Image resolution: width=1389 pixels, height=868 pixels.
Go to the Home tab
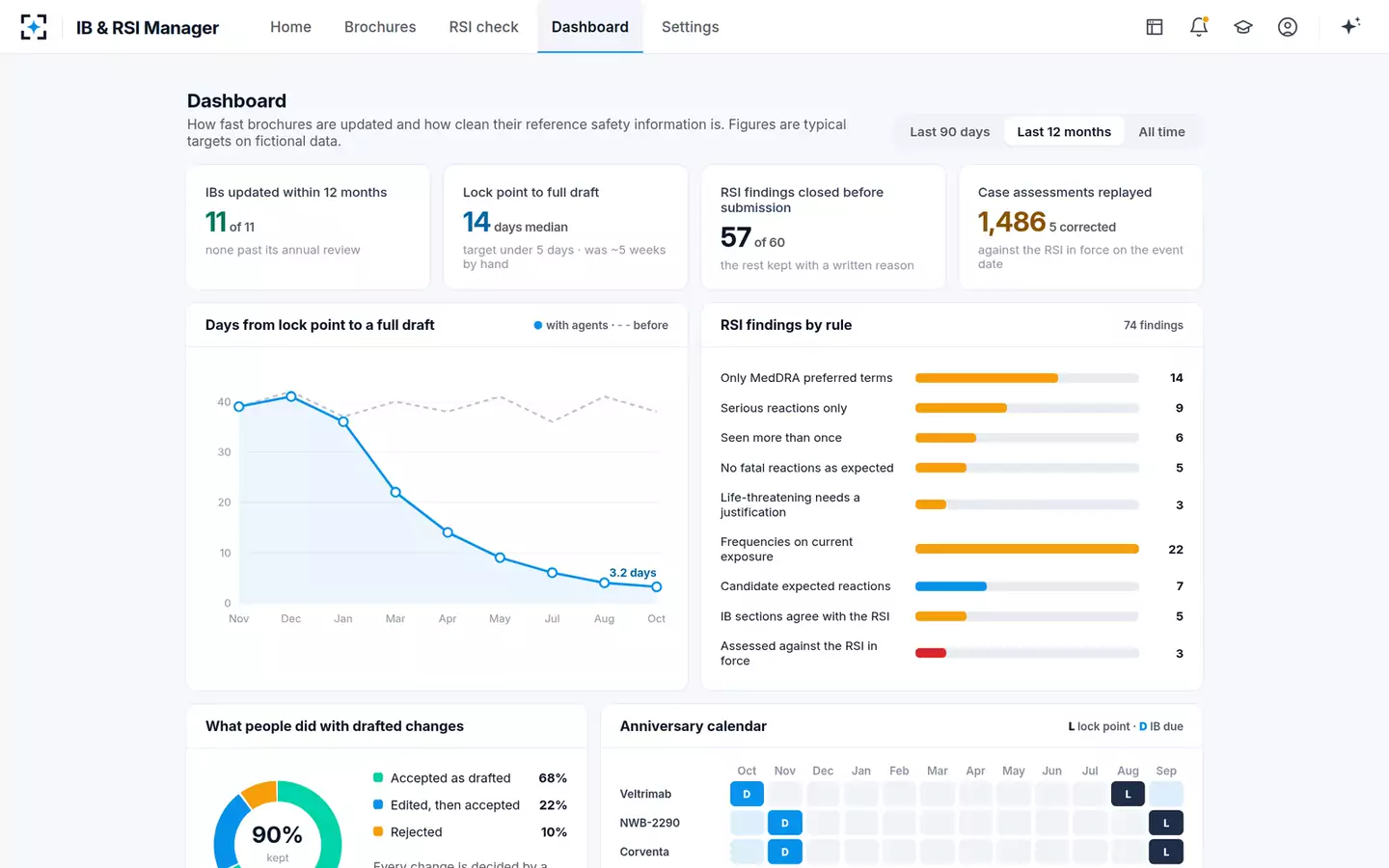290,27
